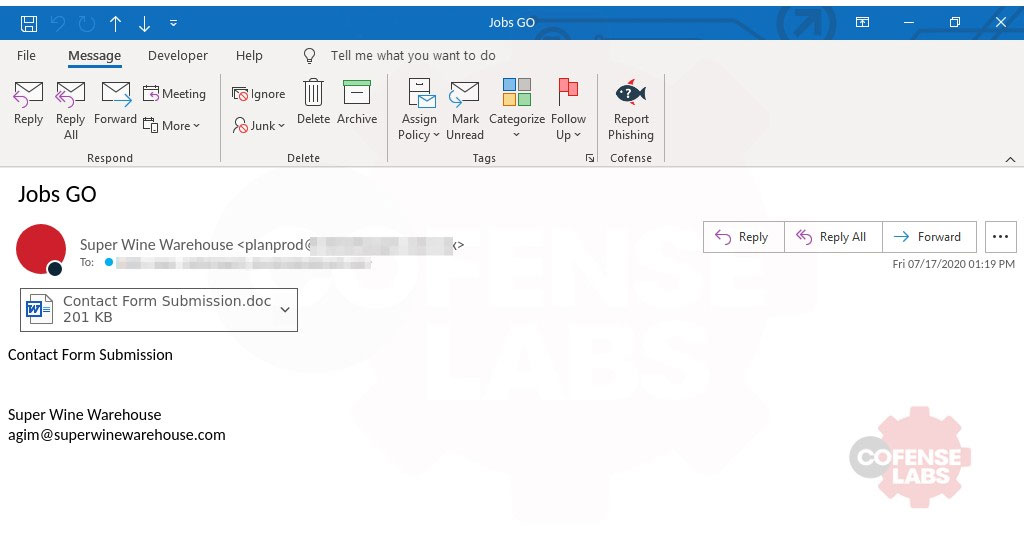The width and height of the screenshot is (1024, 538).
Task: Save the message using the disk icon
Action: [29, 24]
